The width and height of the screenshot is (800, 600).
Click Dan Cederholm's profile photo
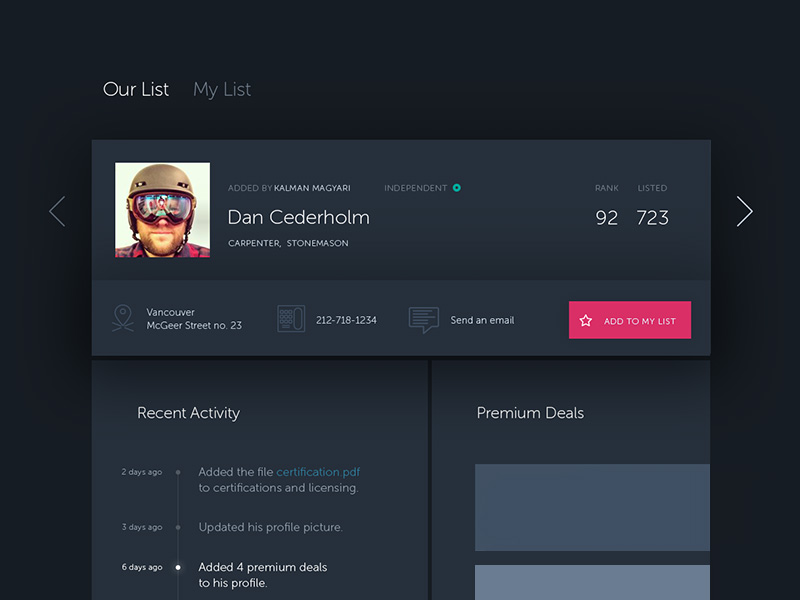pyautogui.click(x=162, y=211)
